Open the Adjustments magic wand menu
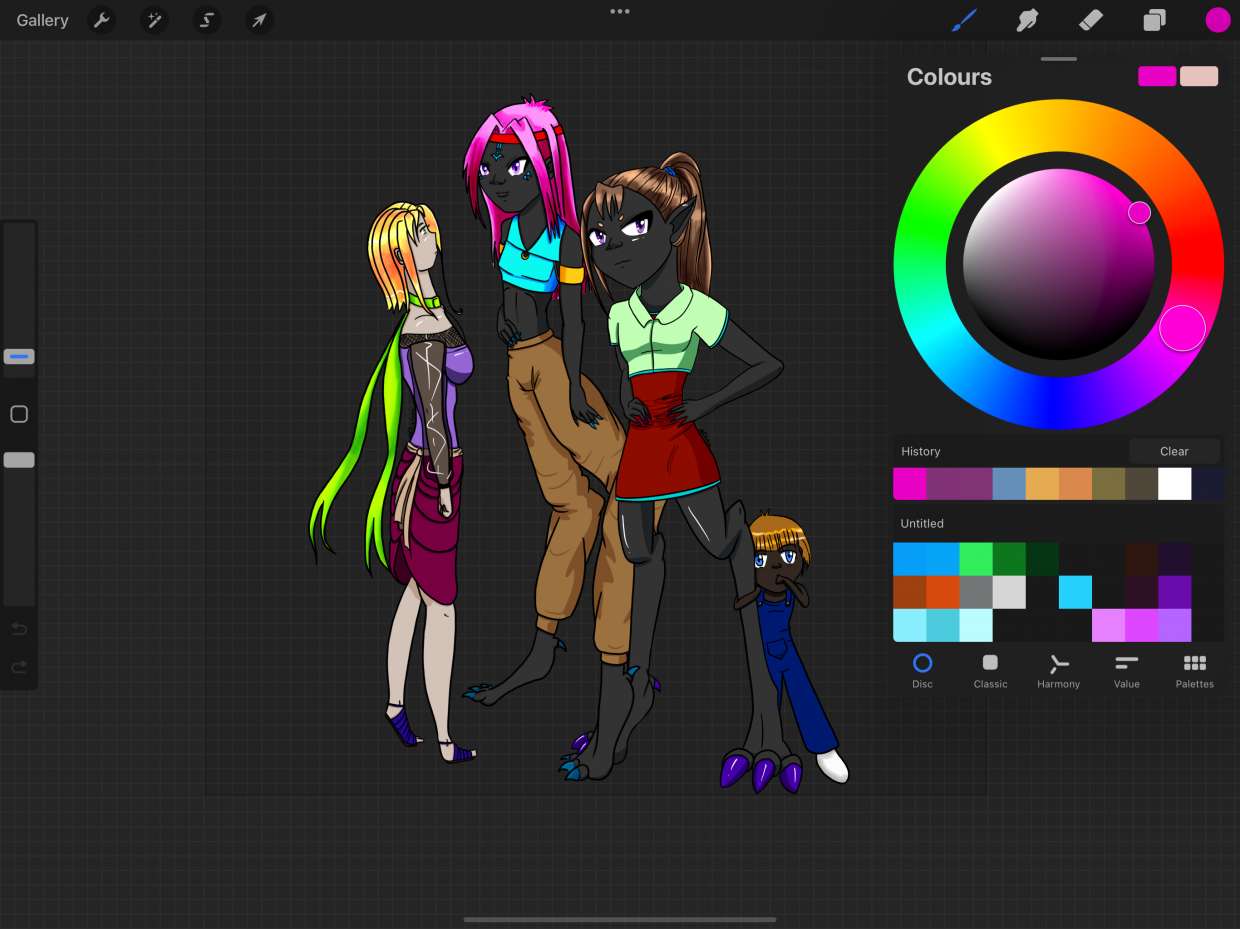This screenshot has height=929, width=1240. pos(154,20)
